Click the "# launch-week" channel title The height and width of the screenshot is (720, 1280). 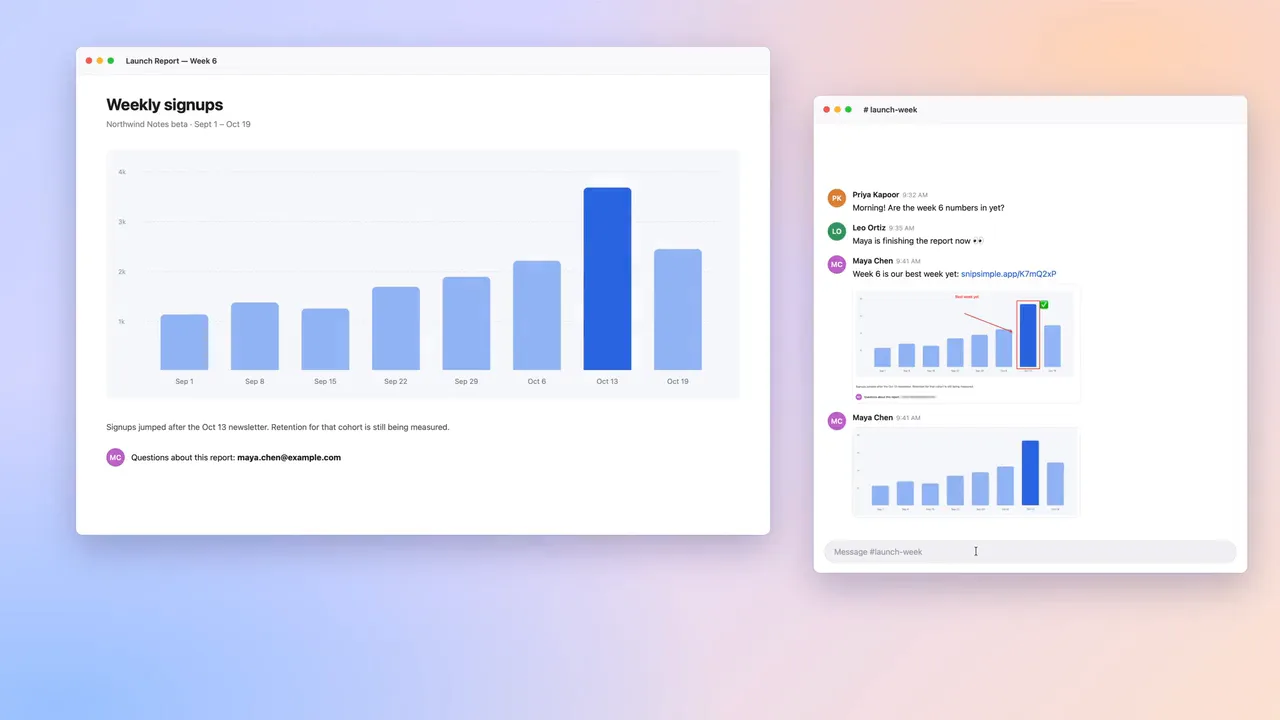[x=890, y=110]
